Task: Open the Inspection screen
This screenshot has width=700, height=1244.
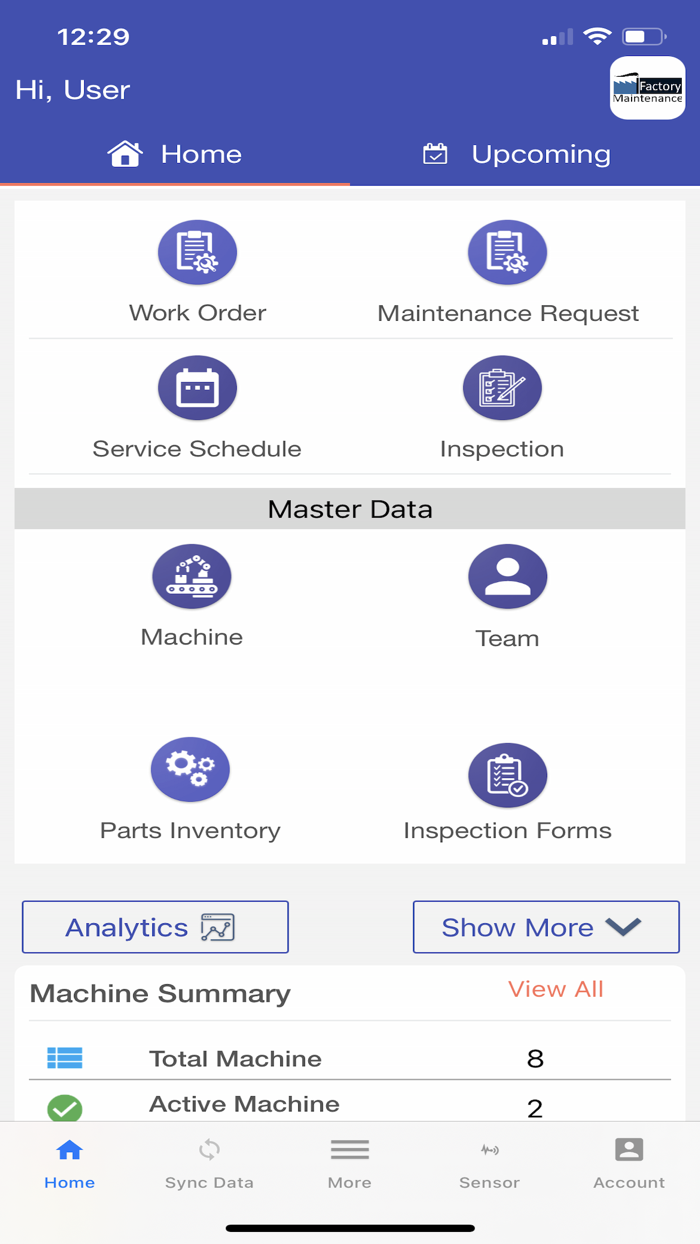Action: pos(502,405)
